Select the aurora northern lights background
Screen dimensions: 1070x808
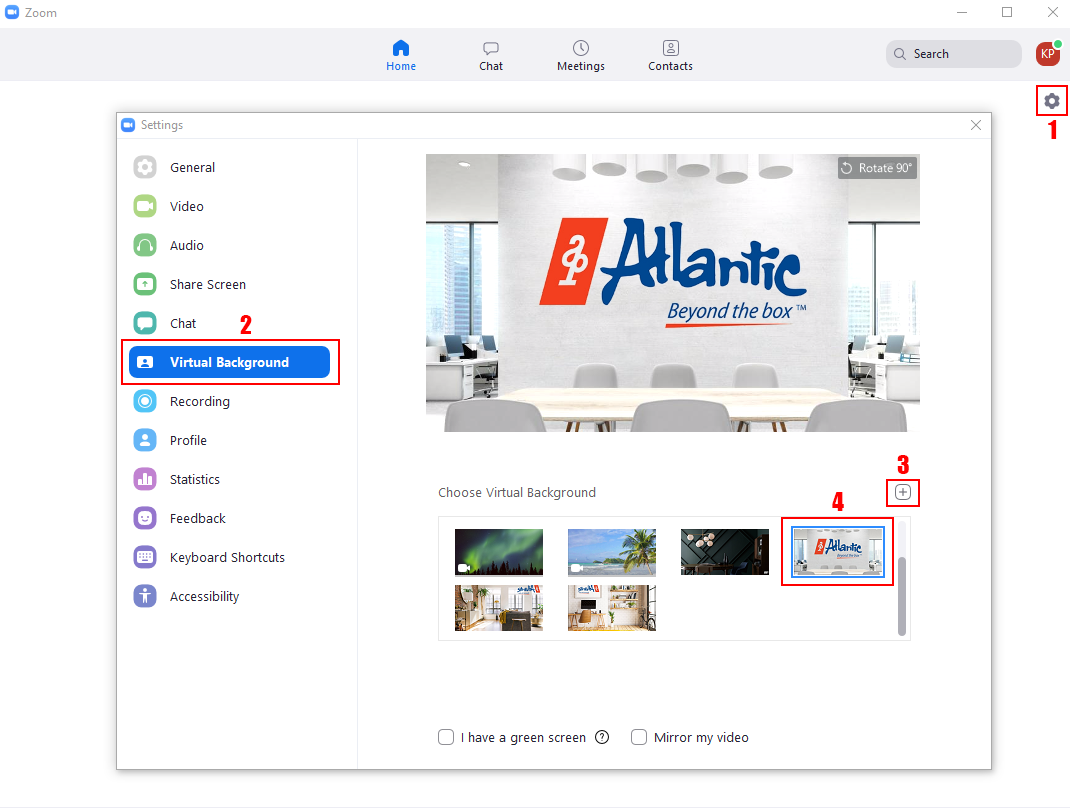pyautogui.click(x=499, y=552)
